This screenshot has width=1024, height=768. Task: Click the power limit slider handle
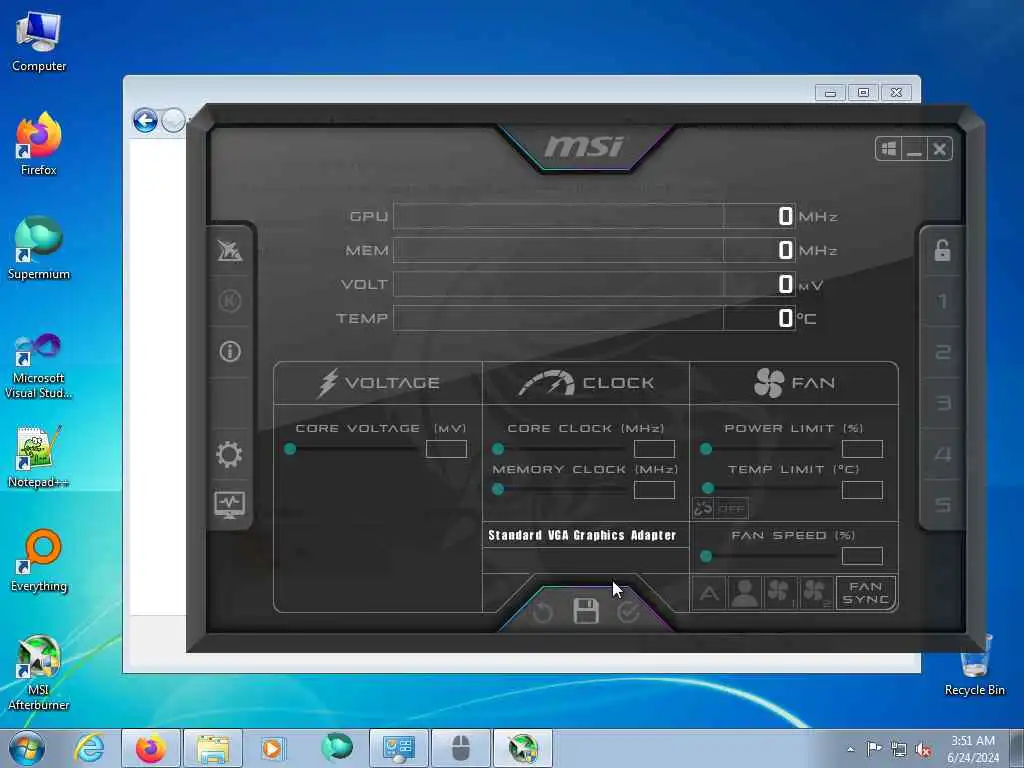pyautogui.click(x=706, y=449)
